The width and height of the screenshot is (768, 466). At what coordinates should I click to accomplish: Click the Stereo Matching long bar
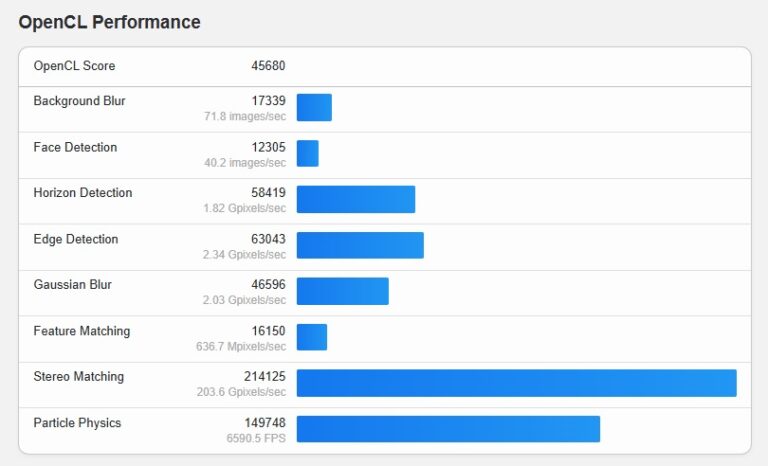pyautogui.click(x=516, y=383)
